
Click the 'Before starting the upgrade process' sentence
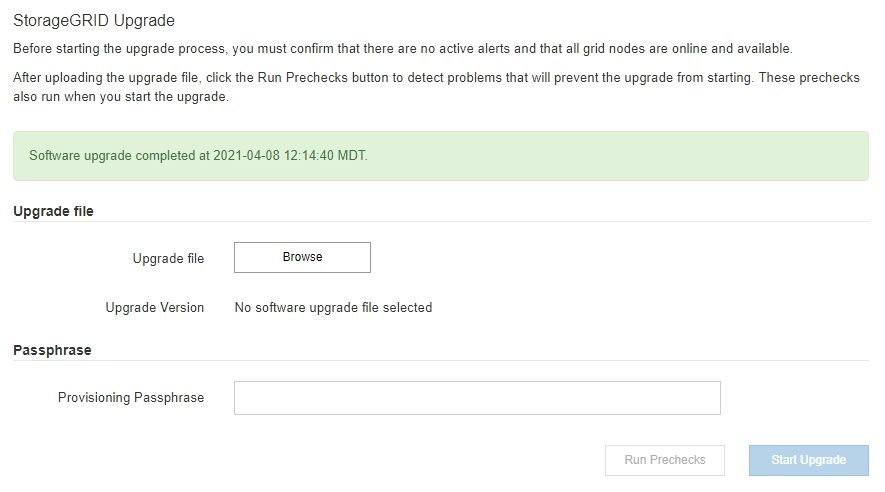(x=402, y=49)
